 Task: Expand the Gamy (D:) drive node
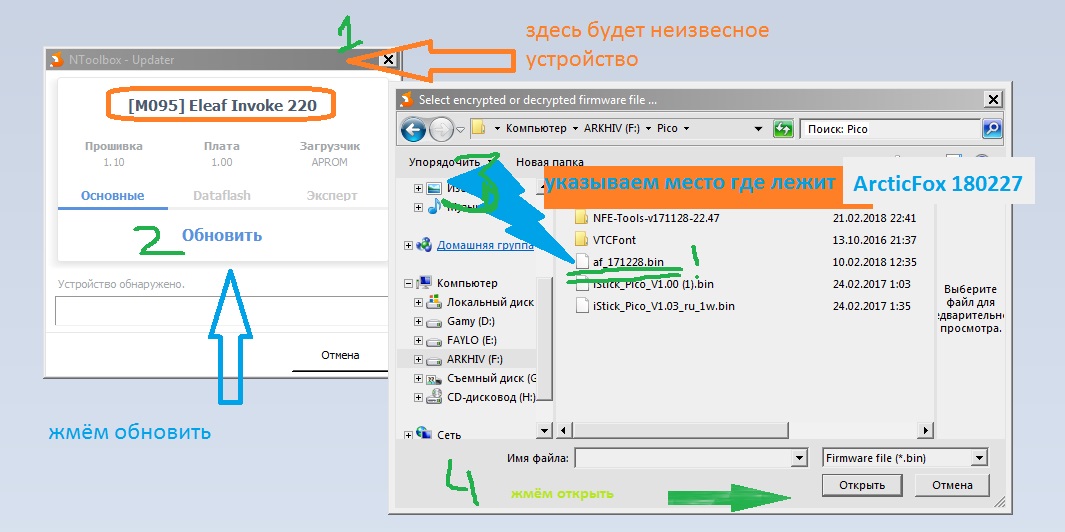[418, 321]
